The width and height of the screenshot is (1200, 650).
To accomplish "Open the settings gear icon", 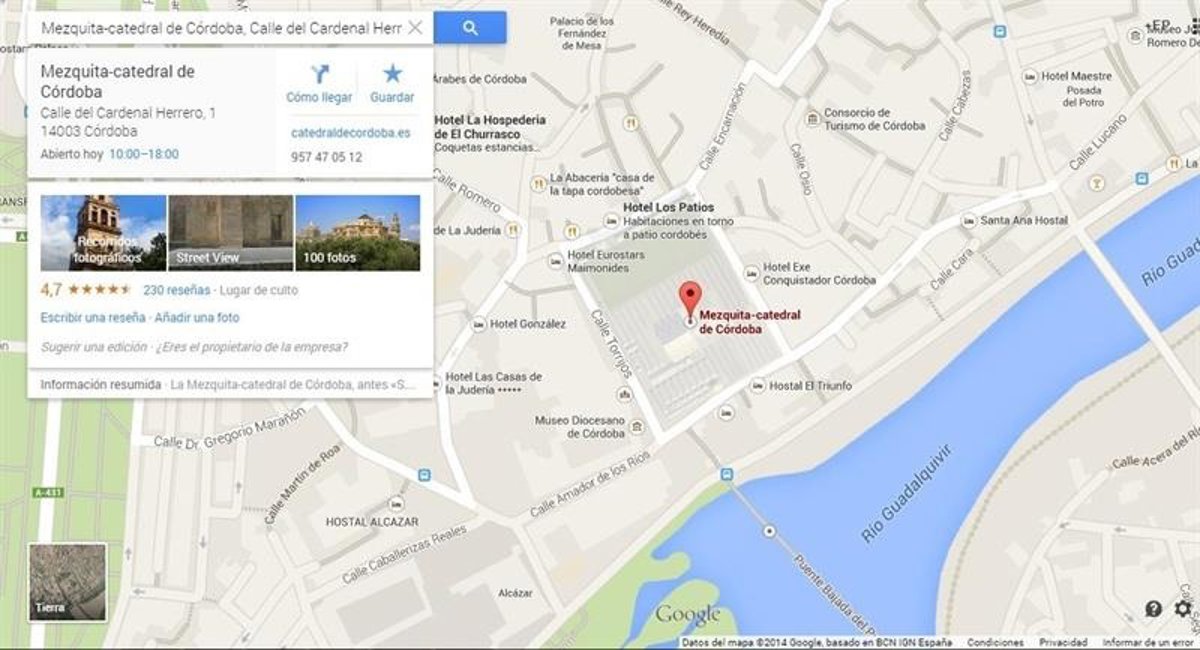I will click(1183, 608).
